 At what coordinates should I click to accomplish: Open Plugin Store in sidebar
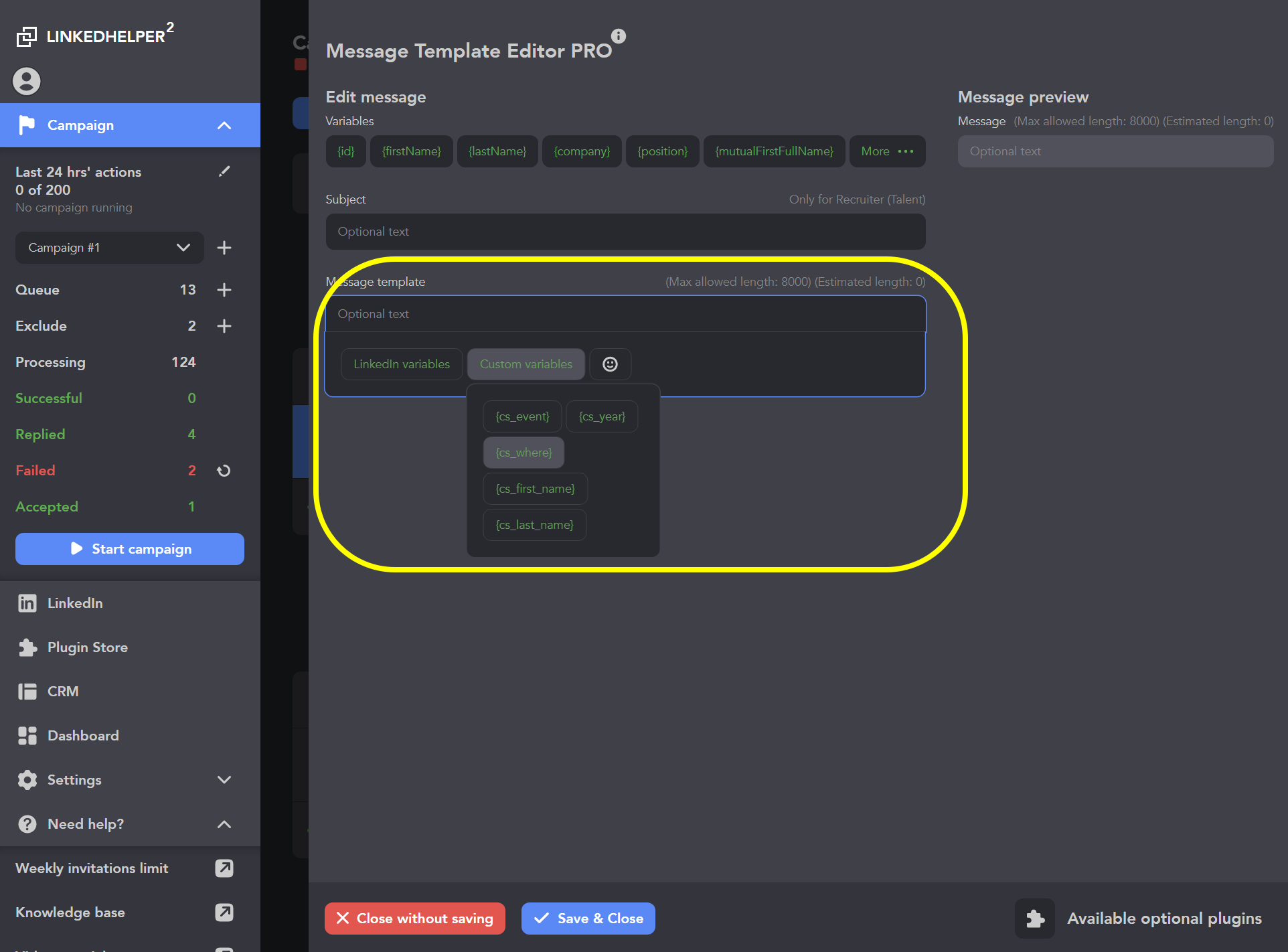(x=87, y=647)
